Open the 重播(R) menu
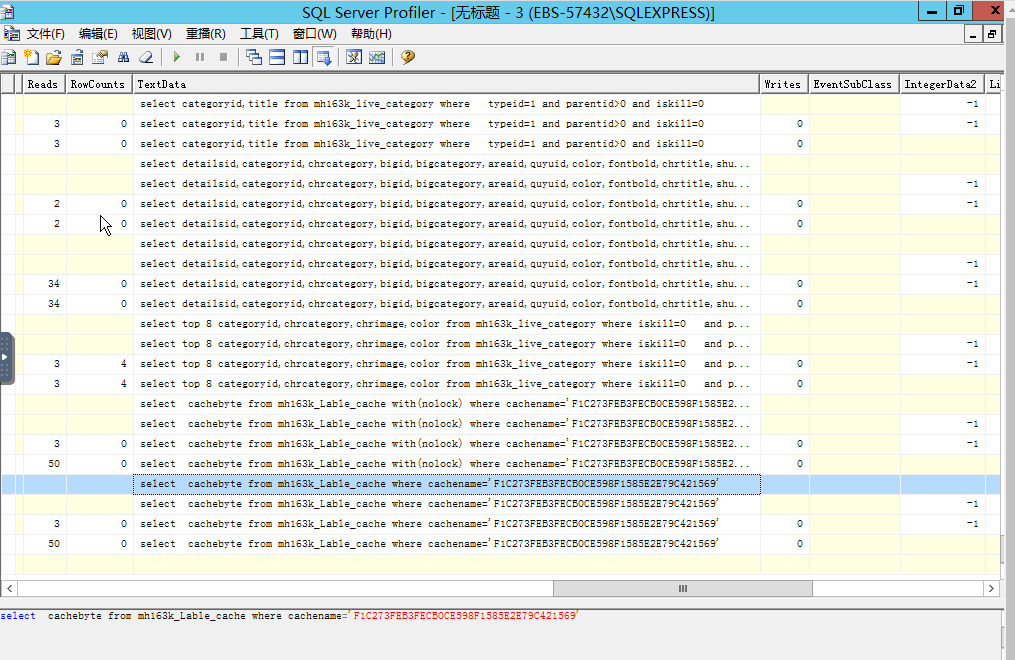 [x=205, y=34]
